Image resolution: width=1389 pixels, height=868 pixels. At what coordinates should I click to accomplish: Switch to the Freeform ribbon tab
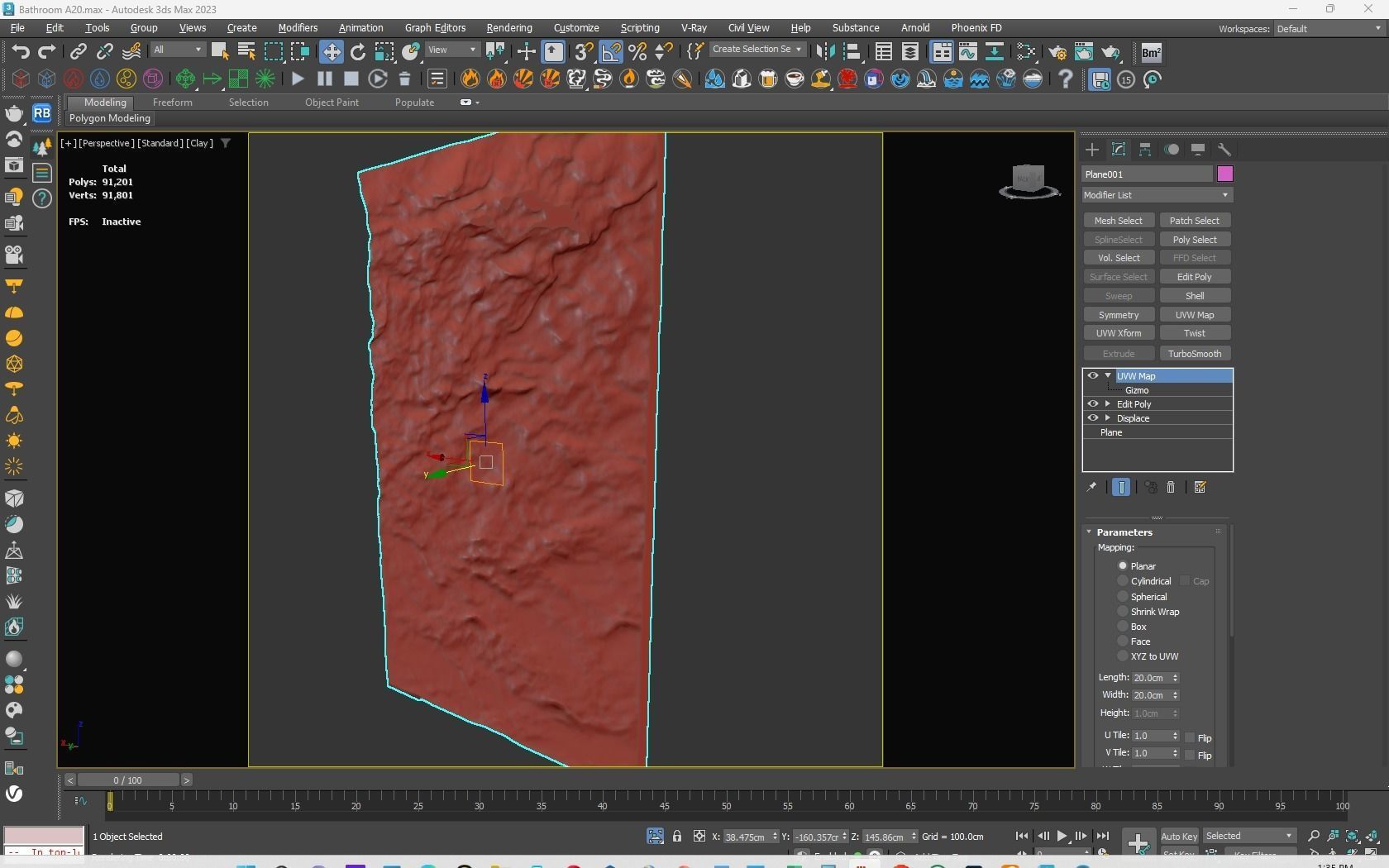[x=172, y=103]
